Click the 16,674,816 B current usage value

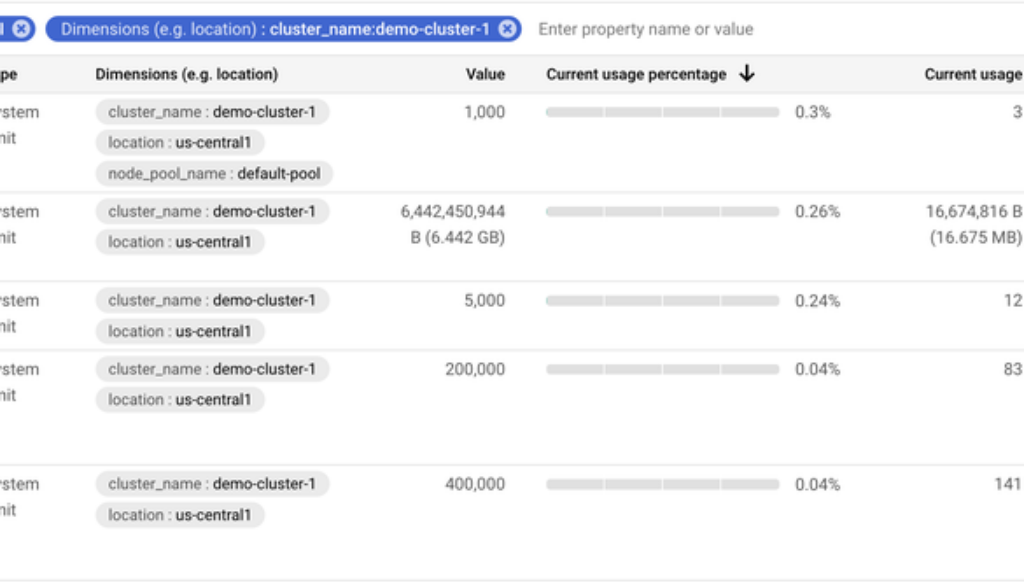(973, 212)
